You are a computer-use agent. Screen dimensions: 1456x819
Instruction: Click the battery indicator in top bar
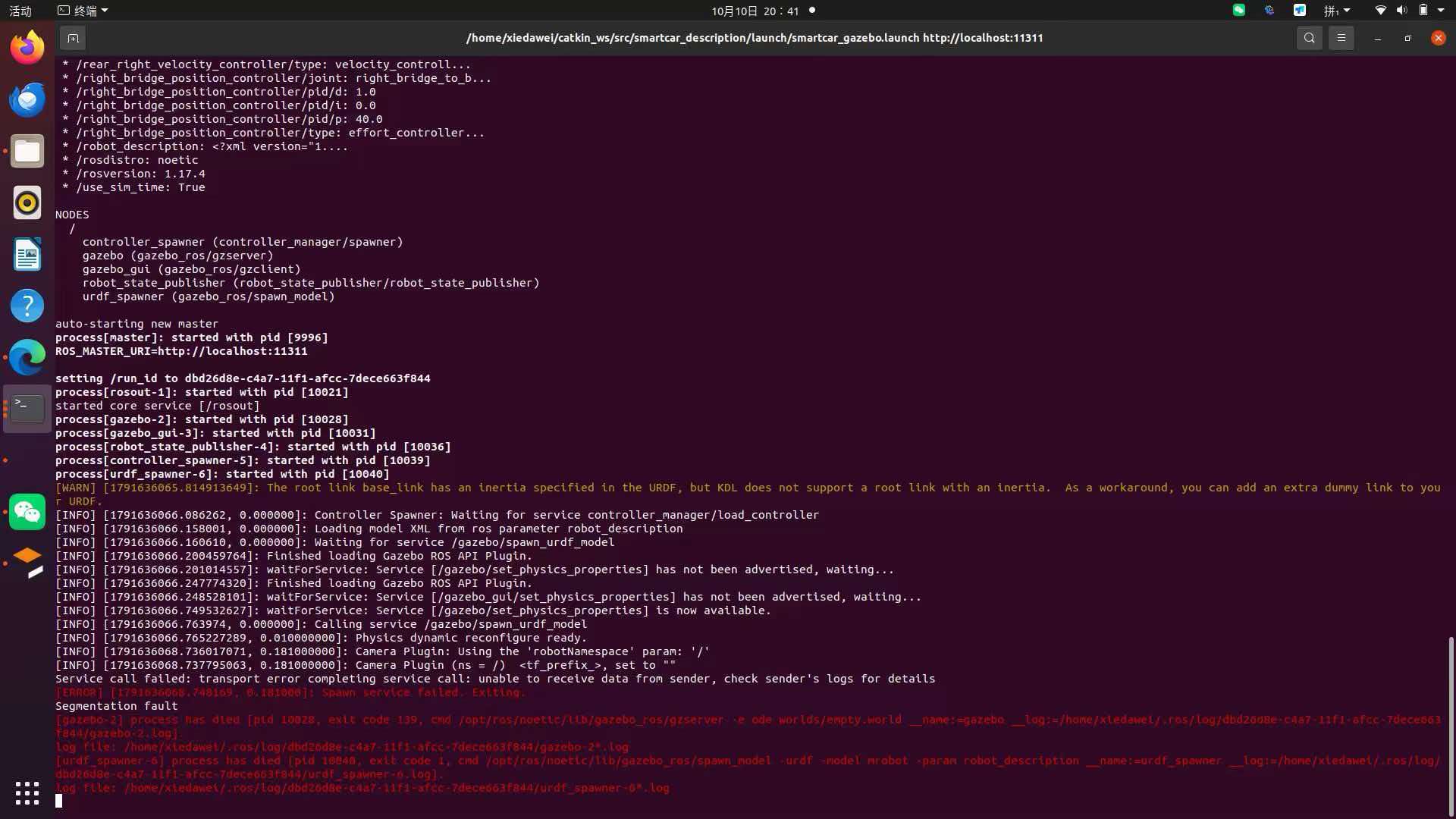(1423, 11)
